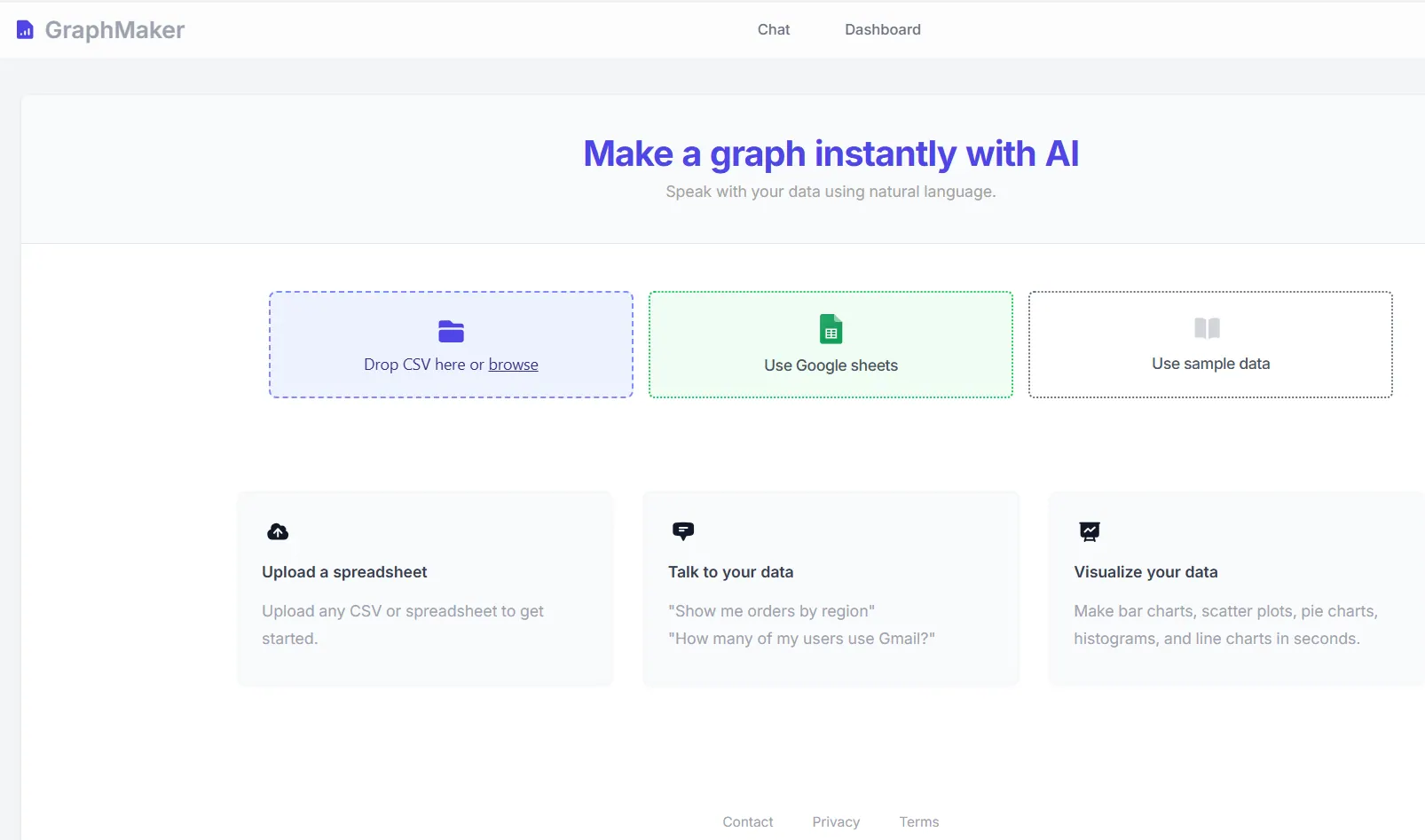This screenshot has height=840, width=1425.
Task: Open the Terms page
Action: tap(918, 821)
